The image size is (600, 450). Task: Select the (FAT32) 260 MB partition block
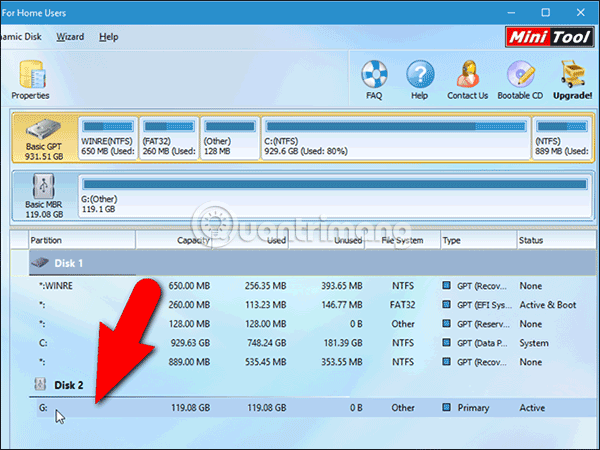click(x=169, y=138)
